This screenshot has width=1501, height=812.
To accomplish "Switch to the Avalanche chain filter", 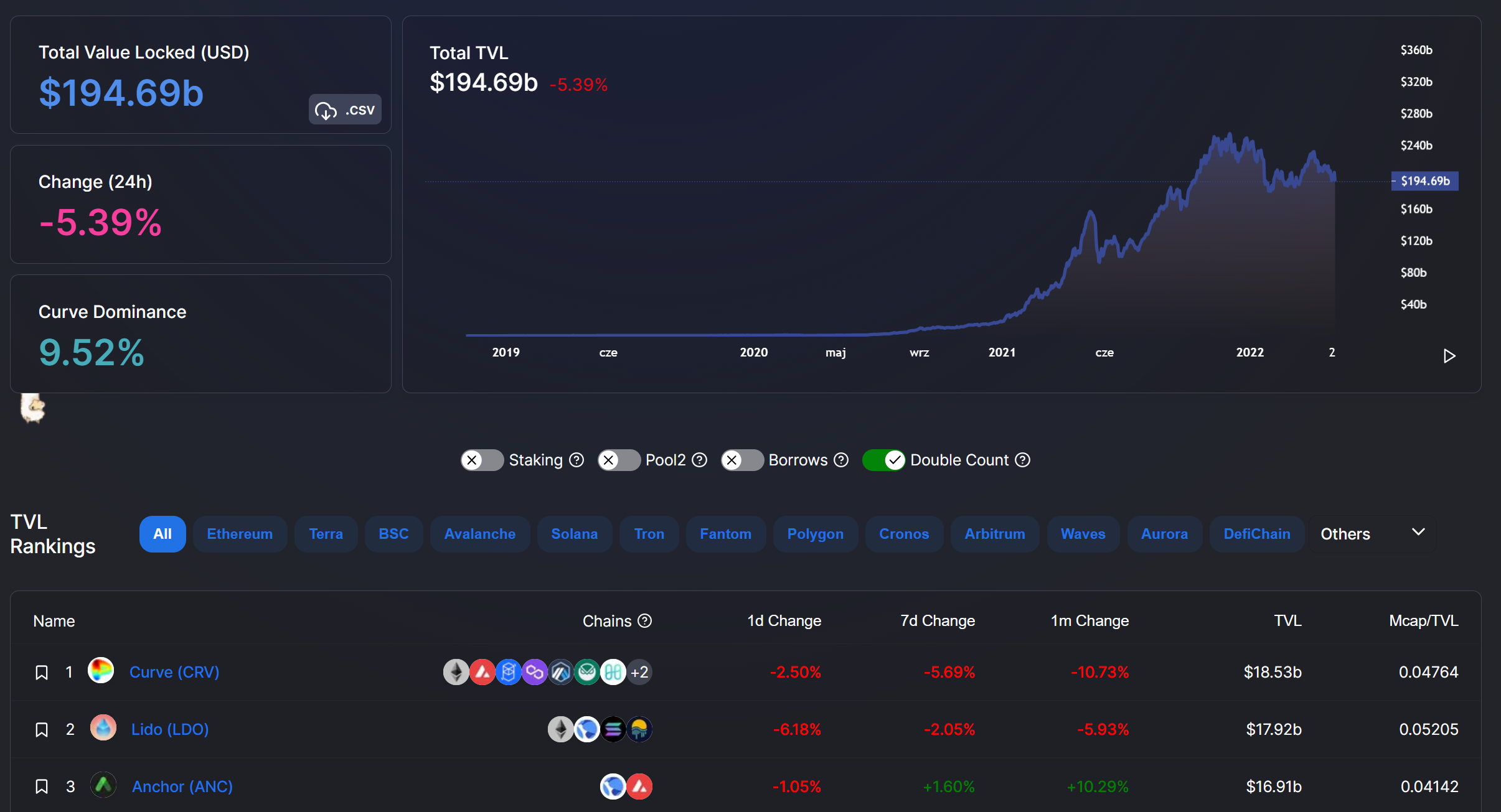I will click(x=479, y=534).
